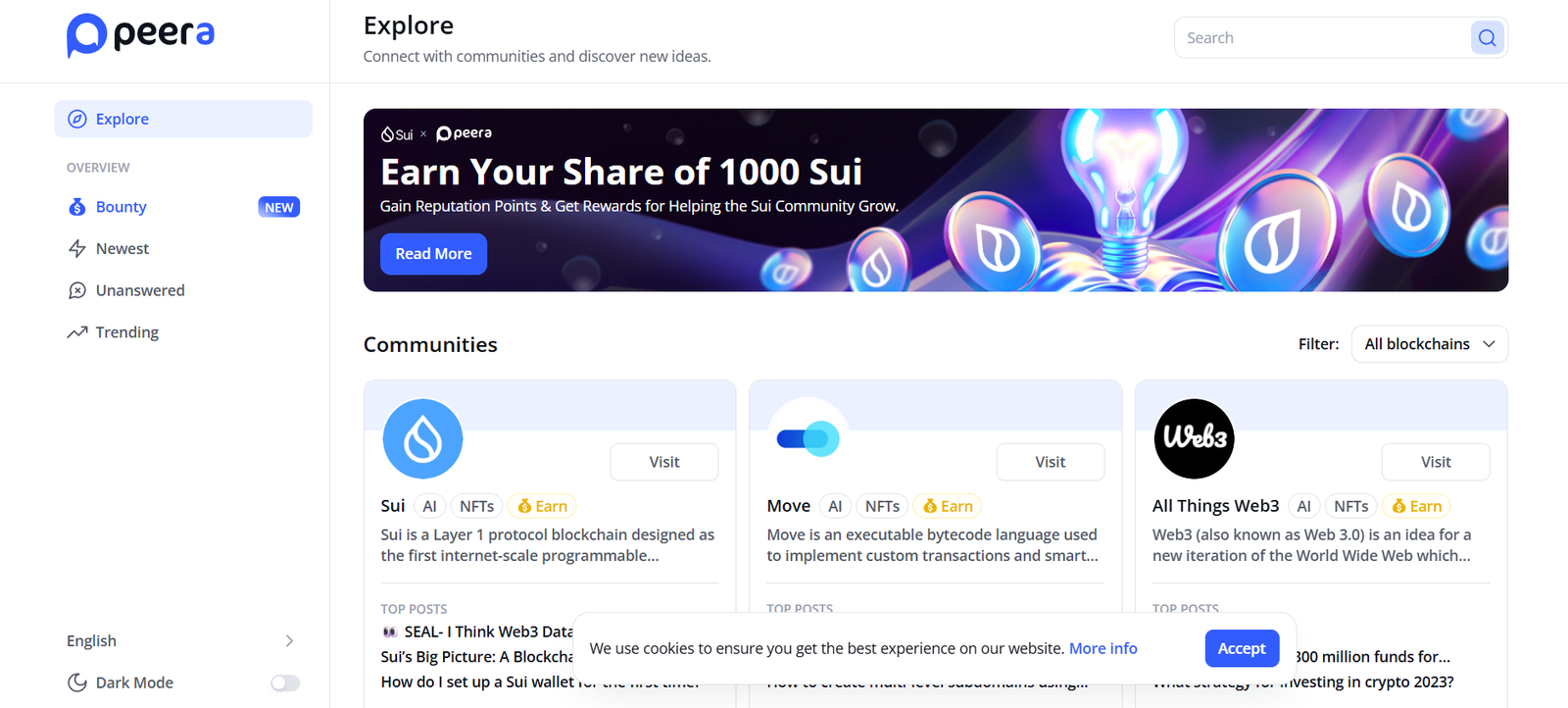Screen dimensions: 1568x708
Task: Click the Bounty money bag icon
Action: pos(77,207)
